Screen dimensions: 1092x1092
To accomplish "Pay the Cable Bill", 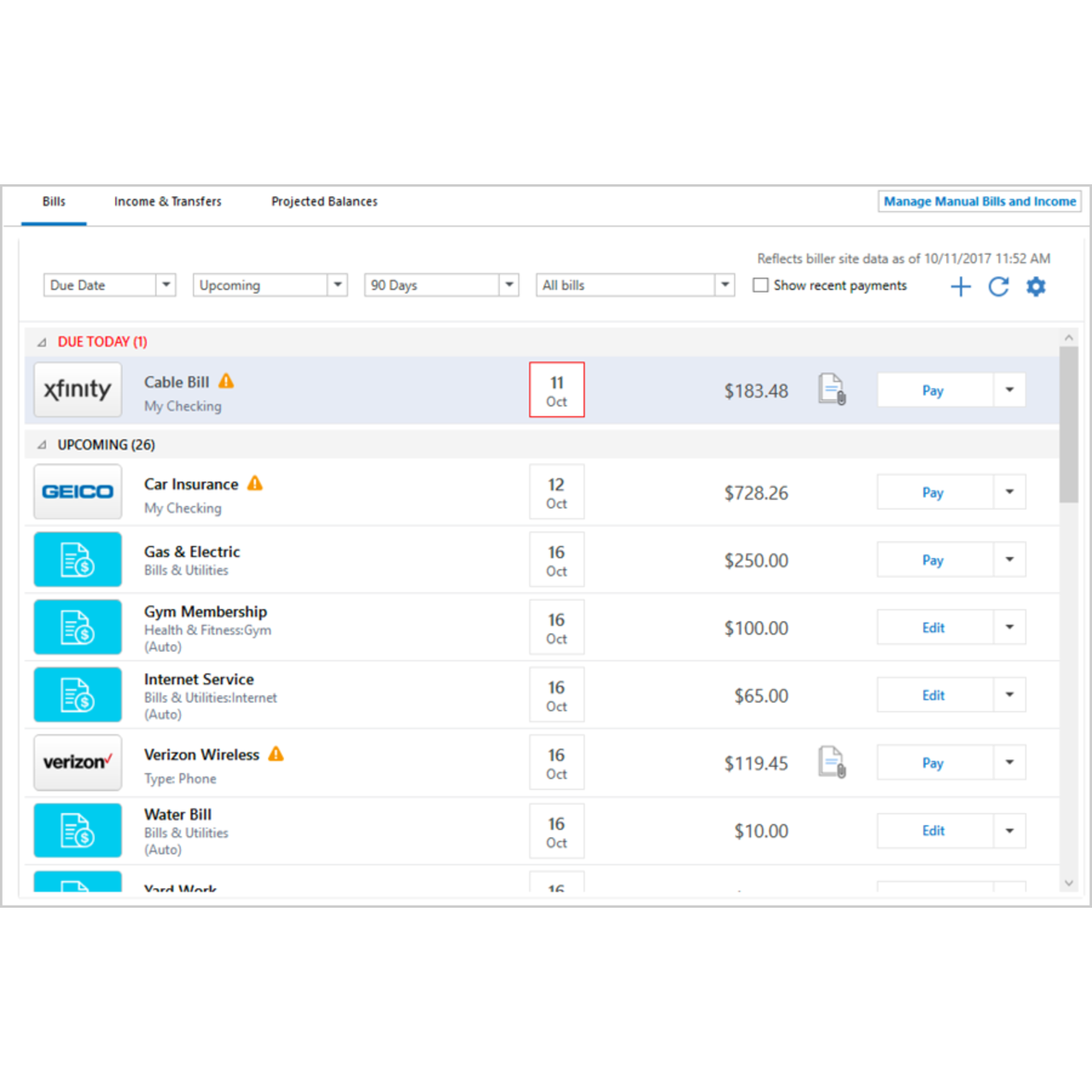I will coord(933,390).
